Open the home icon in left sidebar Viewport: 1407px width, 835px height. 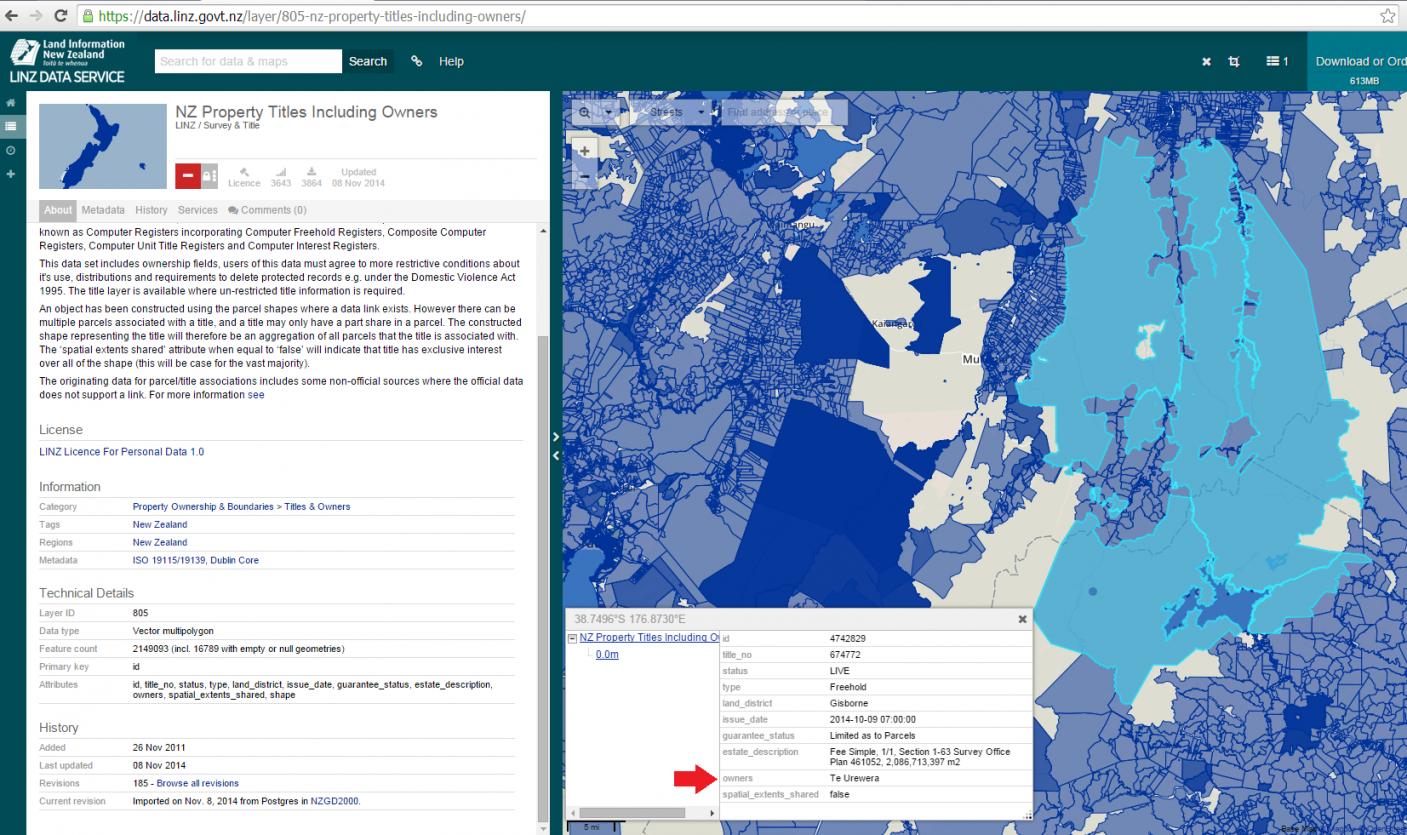coord(11,103)
